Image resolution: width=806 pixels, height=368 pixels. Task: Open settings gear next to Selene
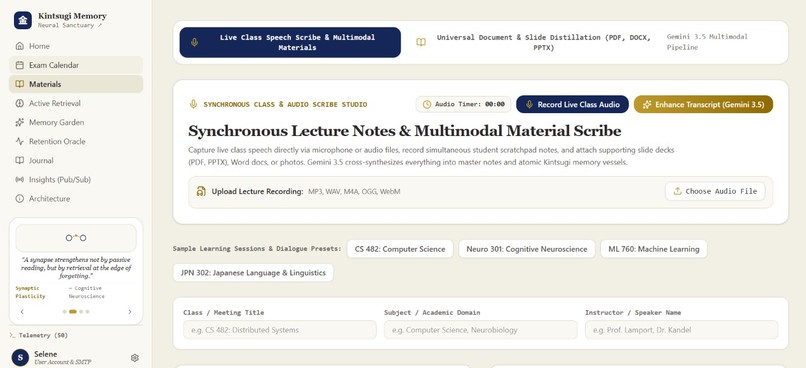pos(135,358)
